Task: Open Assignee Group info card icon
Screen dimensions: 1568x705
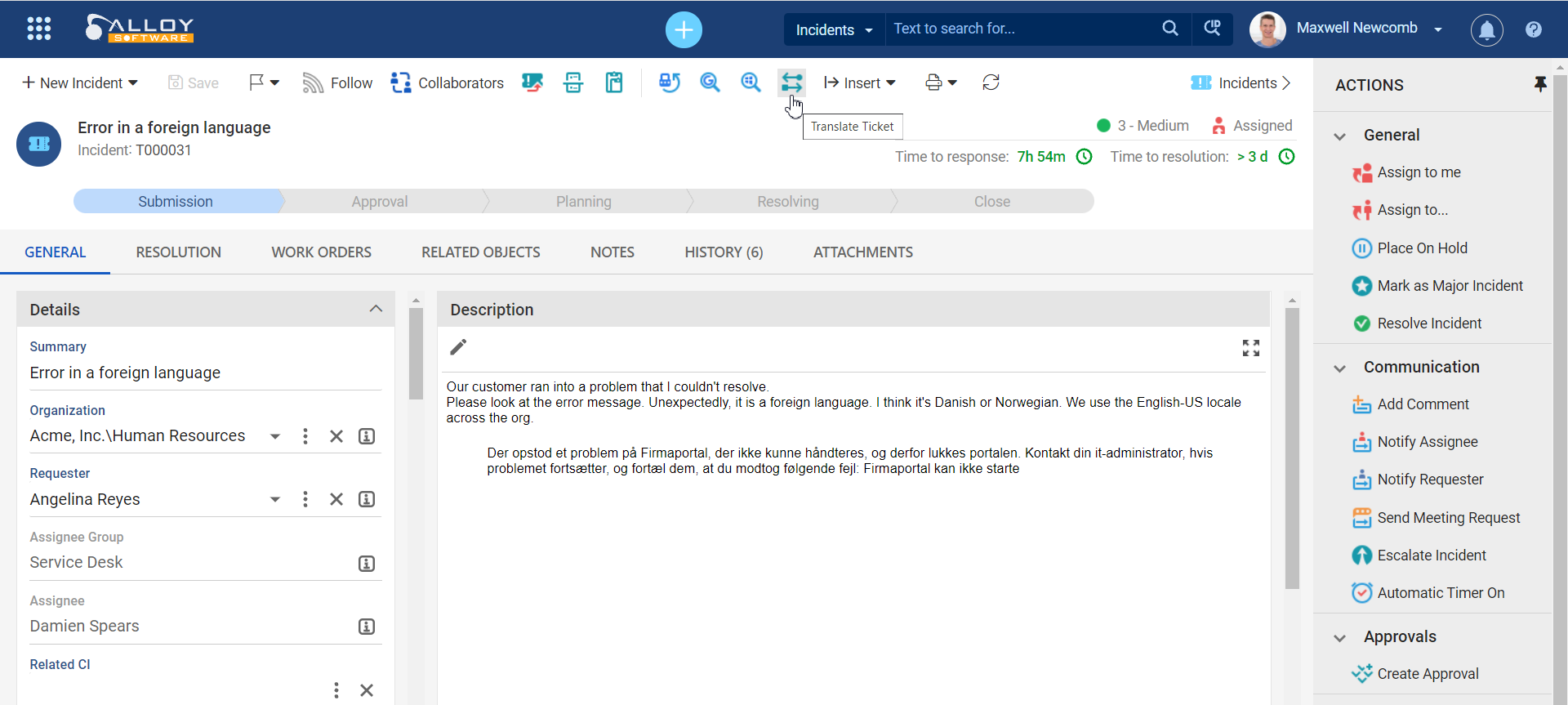Action: [x=367, y=564]
